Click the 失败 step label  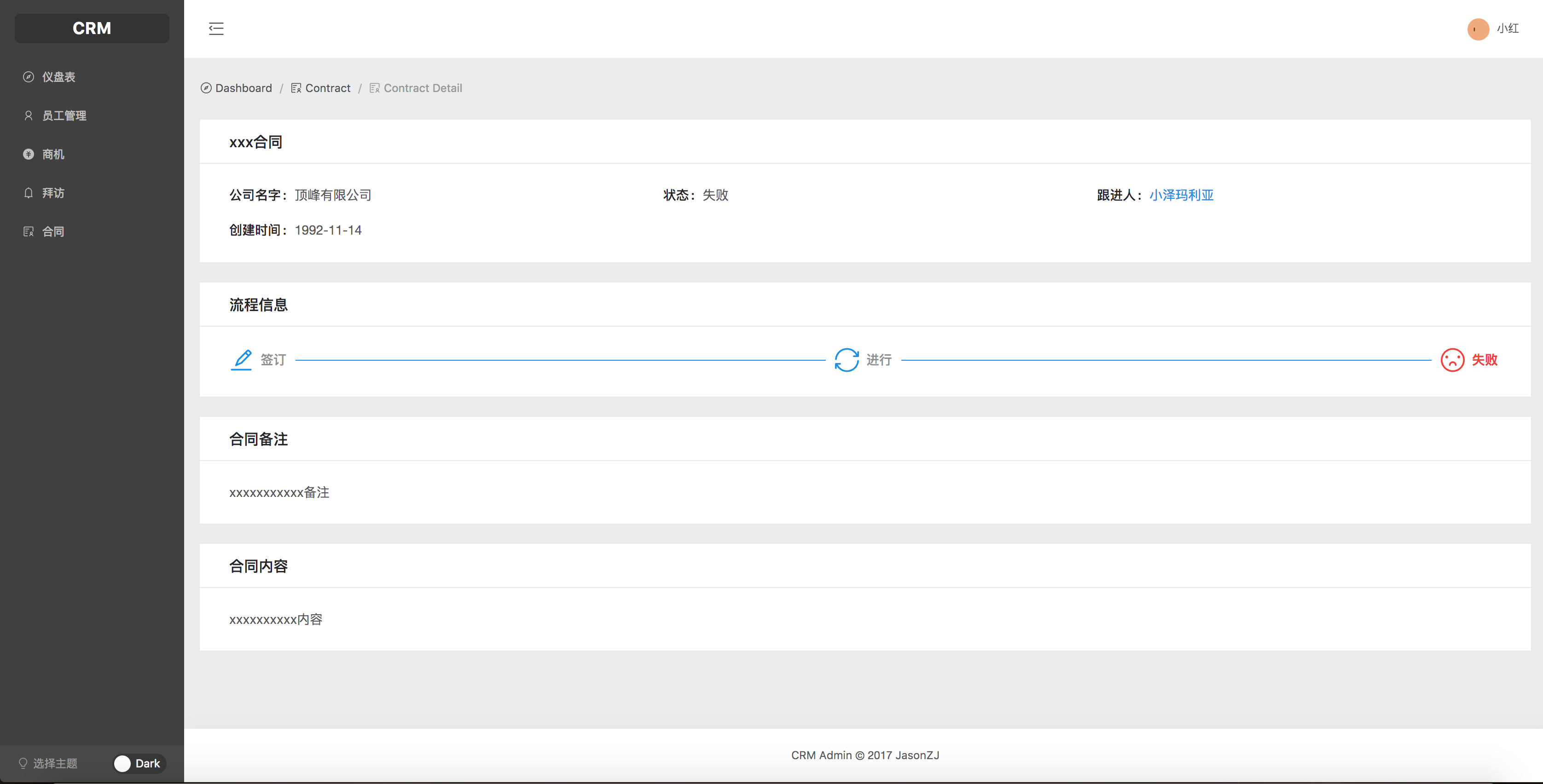(1484, 360)
